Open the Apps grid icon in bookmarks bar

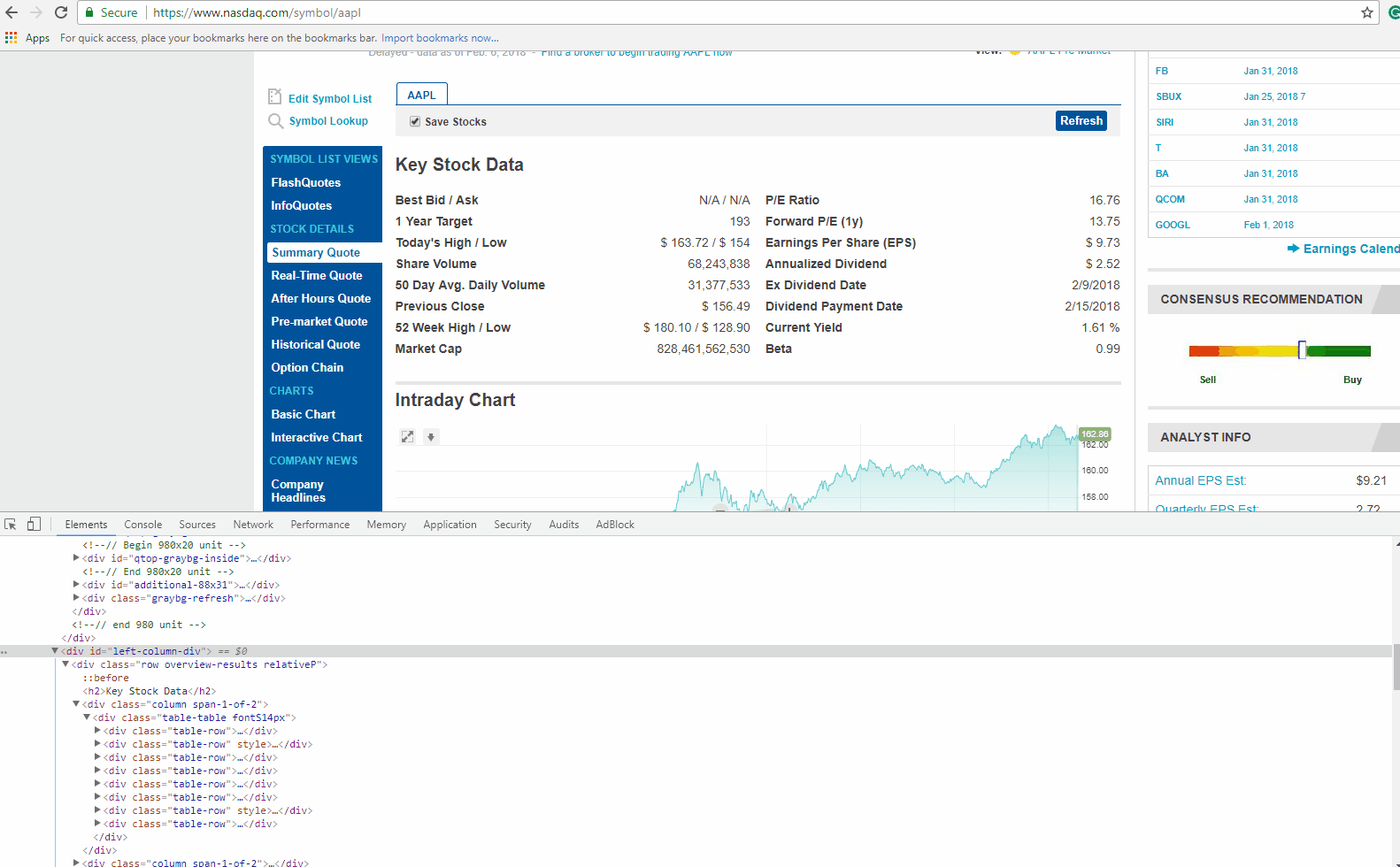tap(11, 38)
